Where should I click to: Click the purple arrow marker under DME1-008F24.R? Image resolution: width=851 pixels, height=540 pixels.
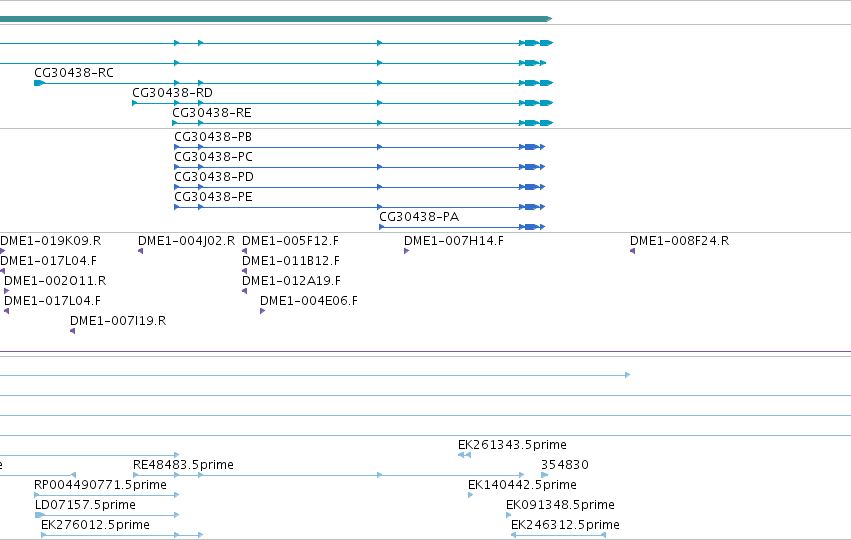pos(633,251)
